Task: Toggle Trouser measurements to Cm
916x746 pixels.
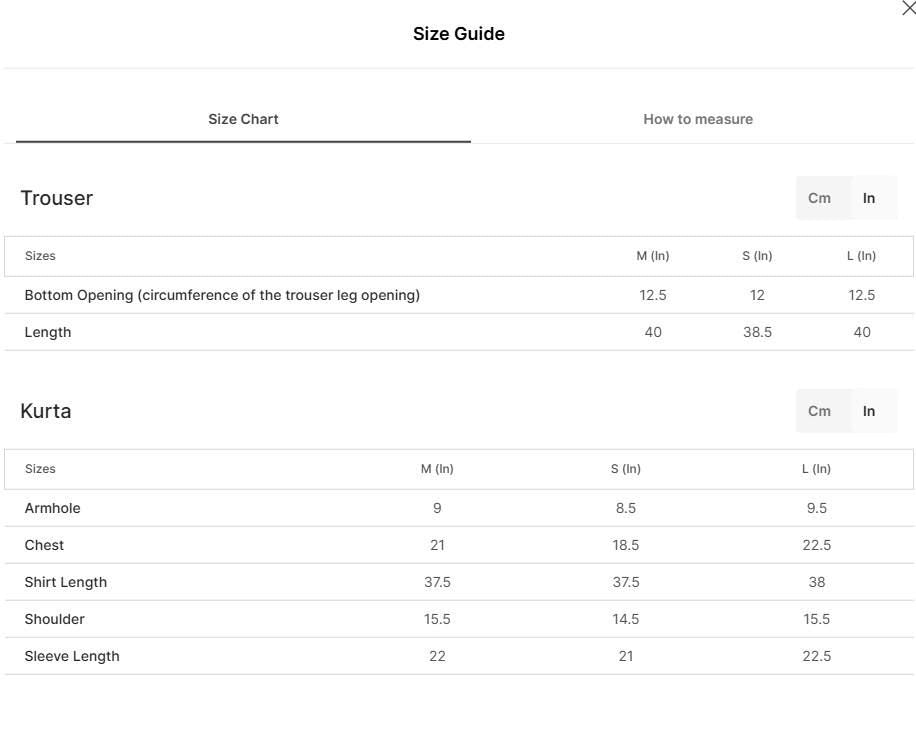Action: [819, 198]
